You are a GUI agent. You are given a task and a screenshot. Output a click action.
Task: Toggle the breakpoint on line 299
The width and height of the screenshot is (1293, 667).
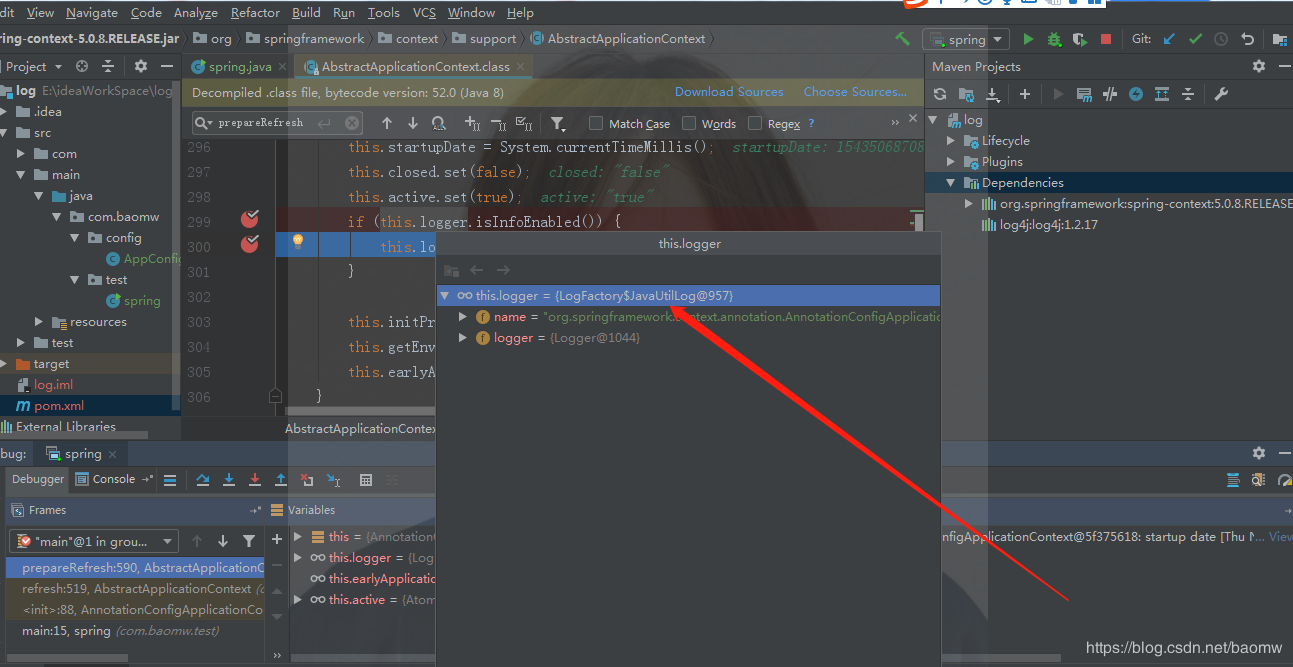coord(250,220)
